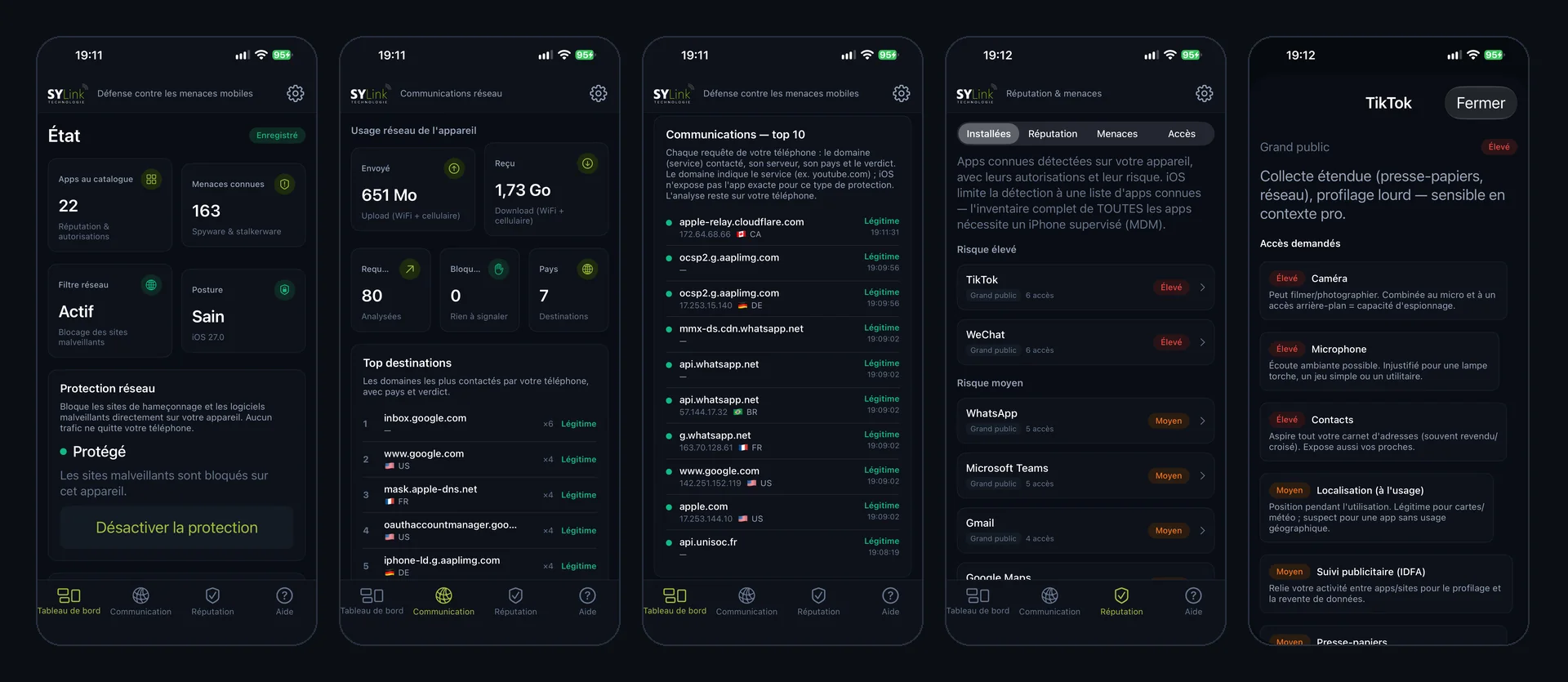Select api.unisoc.fr request entry
The width and height of the screenshot is (1568, 682).
tap(782, 546)
